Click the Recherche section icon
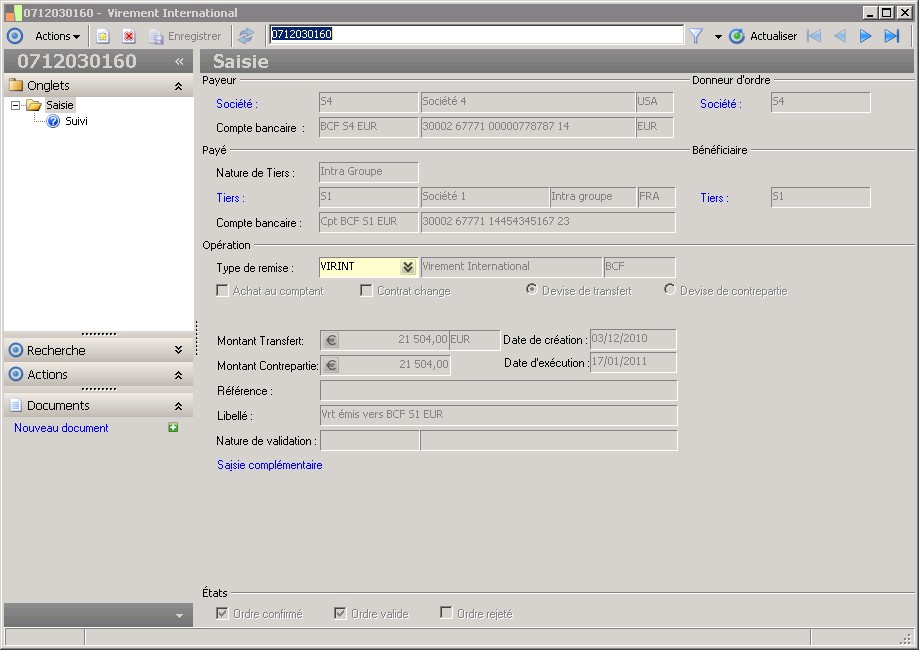919x650 pixels. [16, 350]
